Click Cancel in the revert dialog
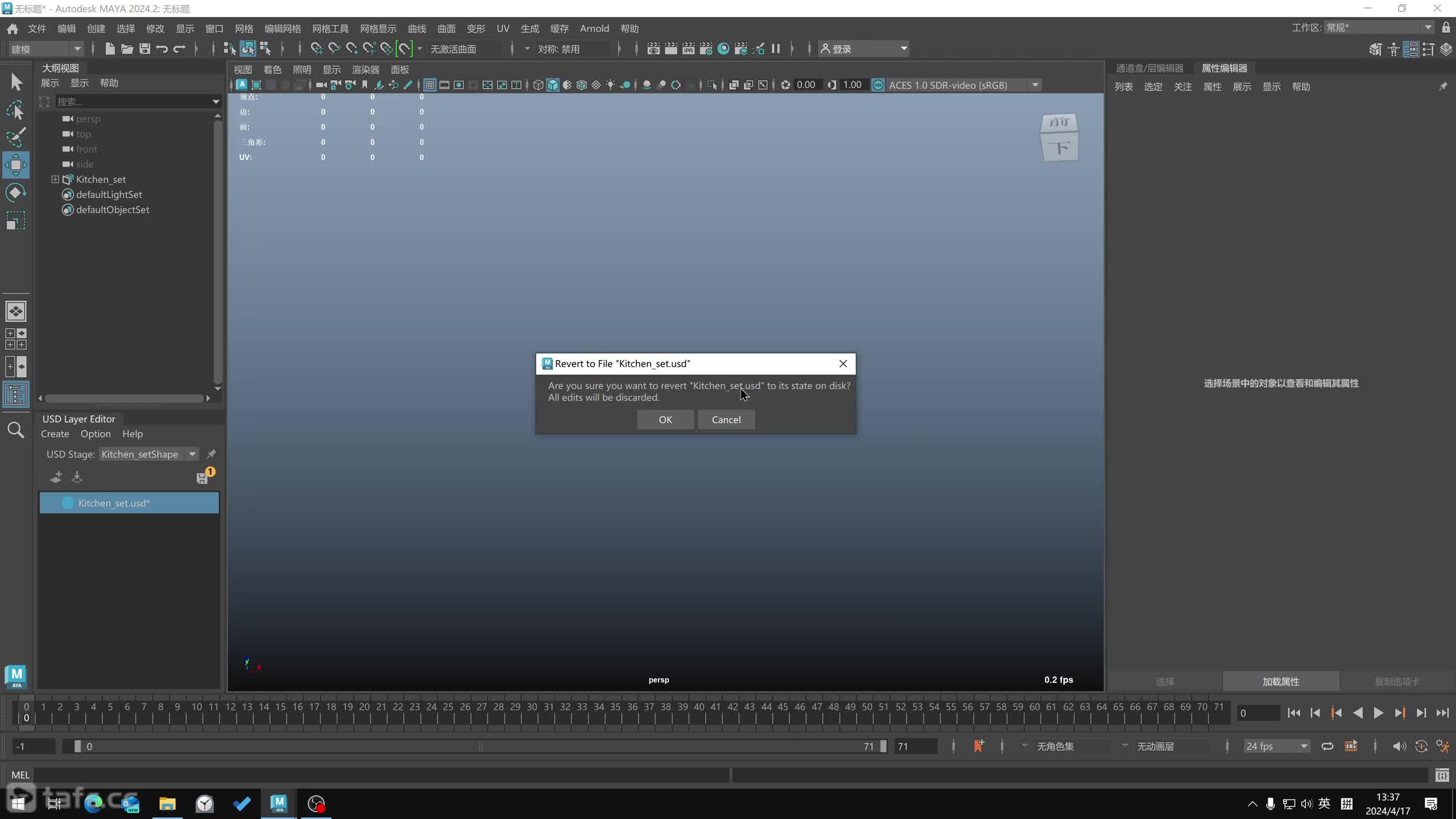Screen dimensions: 1456x819 coord(726,420)
